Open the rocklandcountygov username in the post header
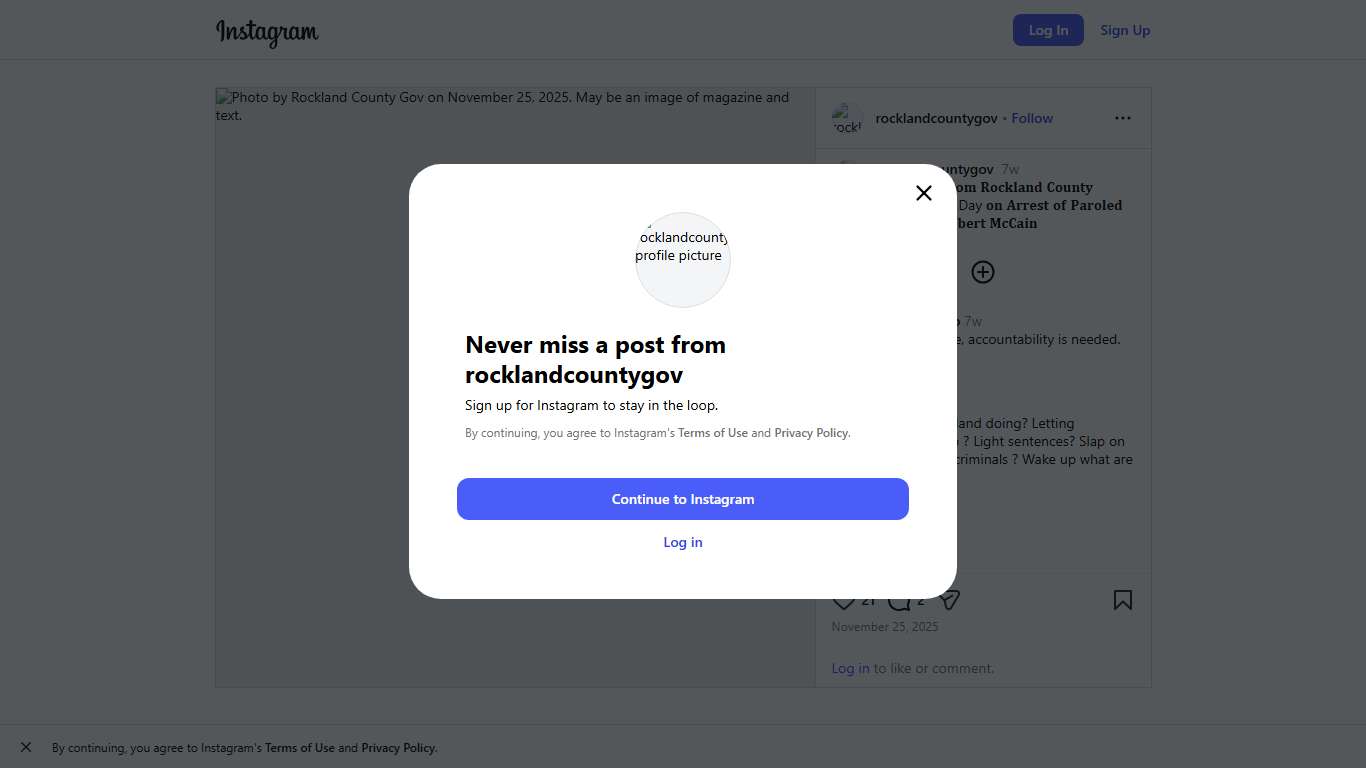Screen dimensions: 1366x768 pos(936,118)
